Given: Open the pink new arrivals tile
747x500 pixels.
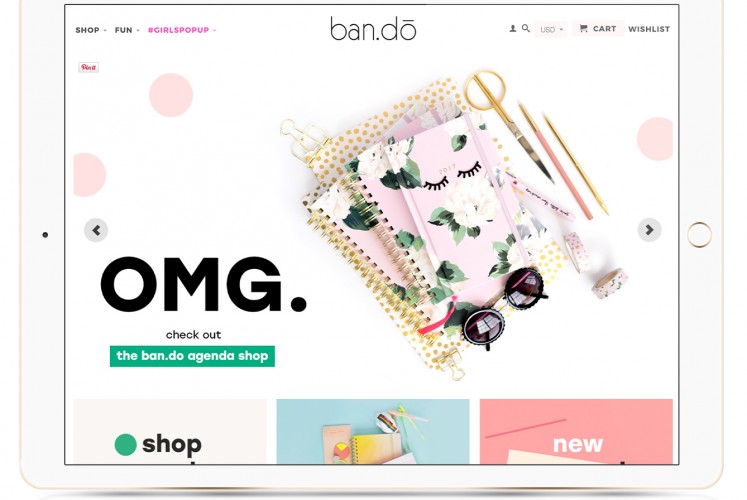Looking at the screenshot, I should [x=576, y=431].
